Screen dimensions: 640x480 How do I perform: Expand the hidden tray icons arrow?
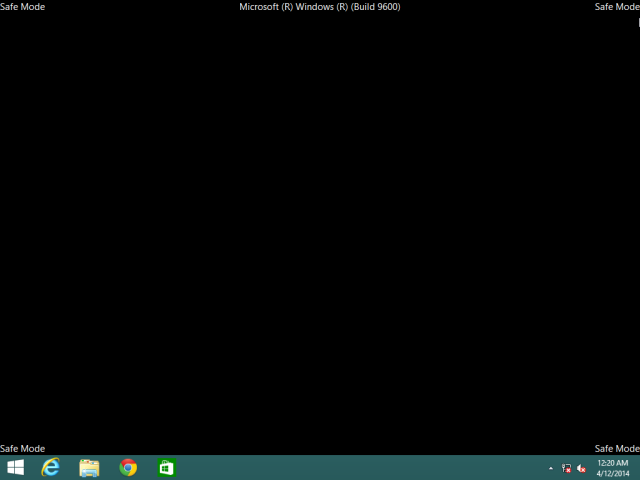(550, 468)
